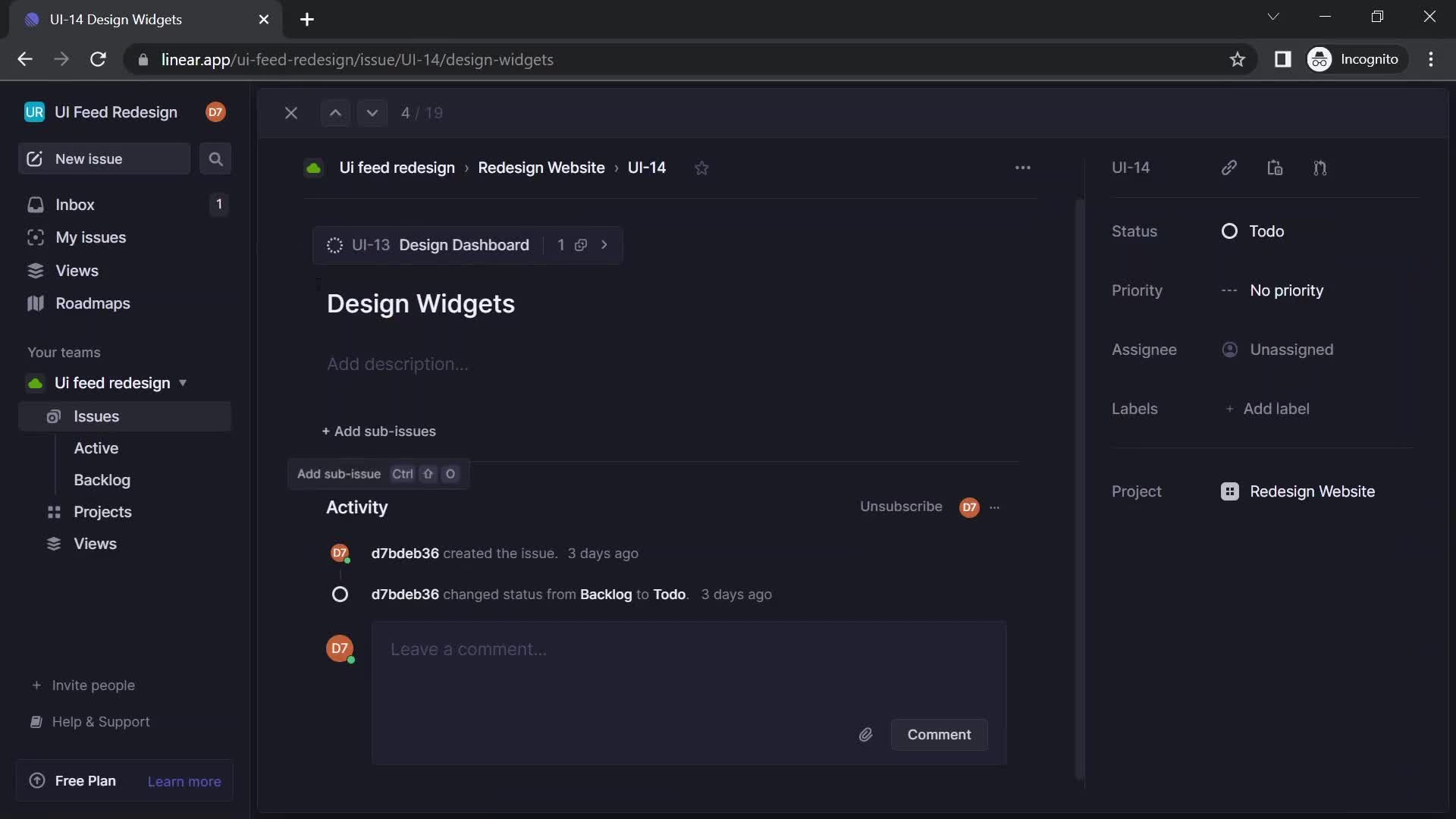
Task: Click the three-dot menu icon on issue
Action: 1022,167
